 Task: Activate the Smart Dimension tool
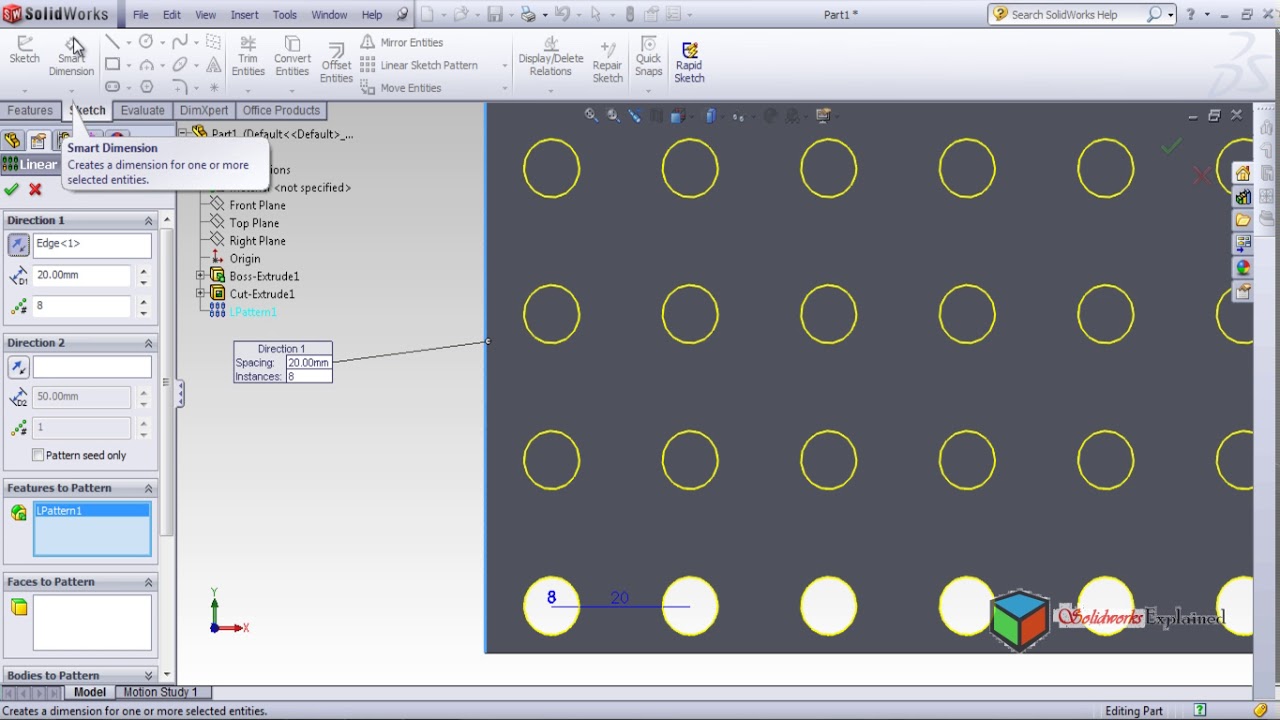point(71,56)
